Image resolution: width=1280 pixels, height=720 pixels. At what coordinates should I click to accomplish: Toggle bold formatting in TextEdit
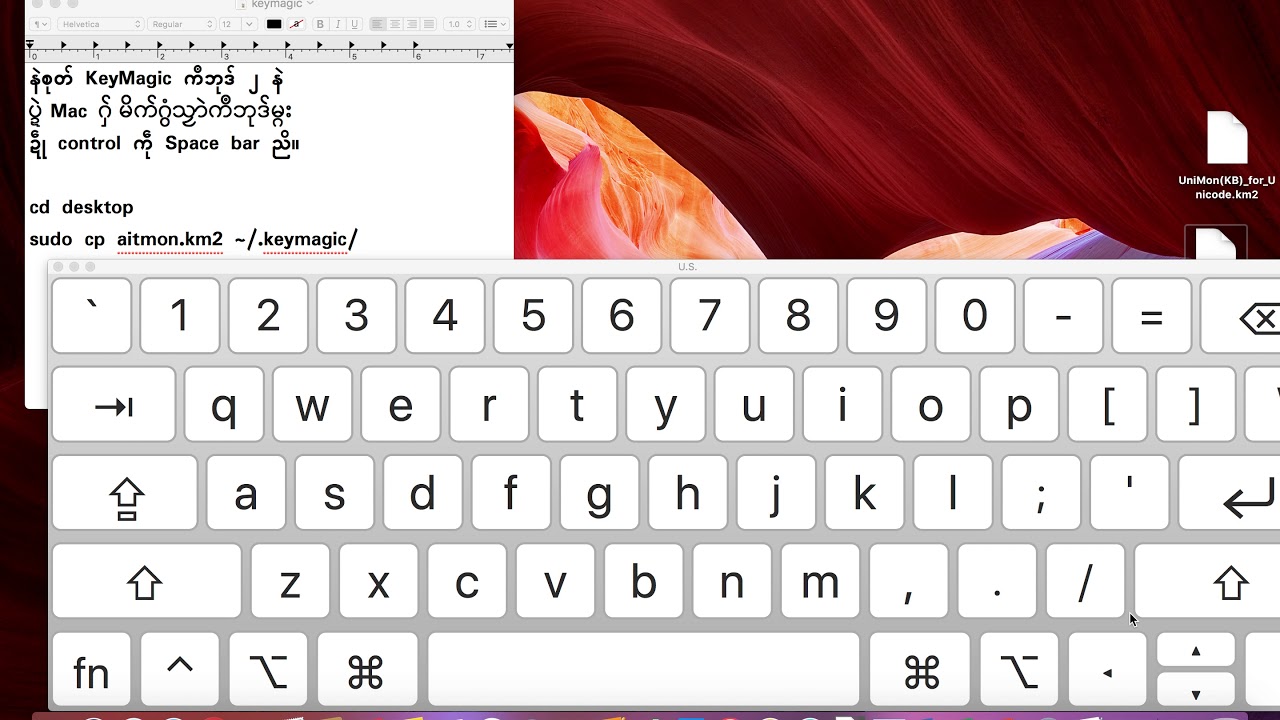(320, 24)
